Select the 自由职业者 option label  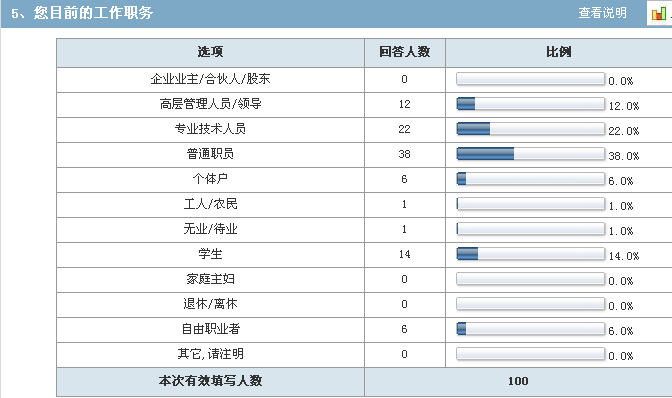210,329
